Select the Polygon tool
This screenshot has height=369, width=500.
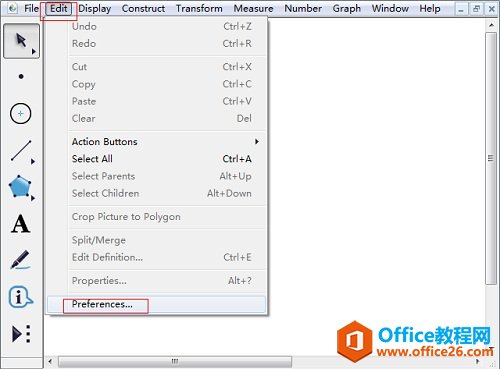point(20,186)
